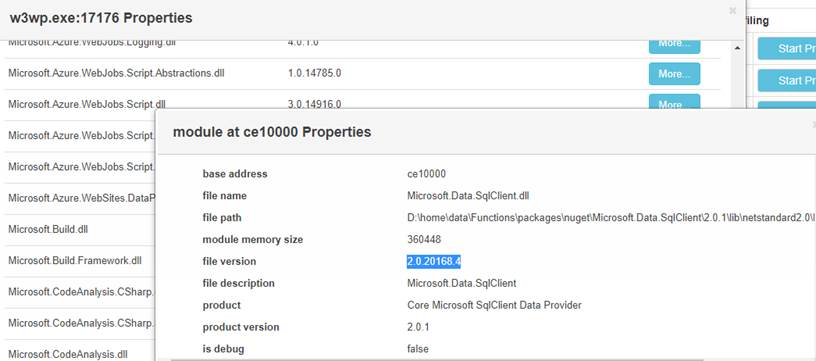Select the highlighted file version 2.0.20168.4
816x361 pixels.
coord(434,261)
